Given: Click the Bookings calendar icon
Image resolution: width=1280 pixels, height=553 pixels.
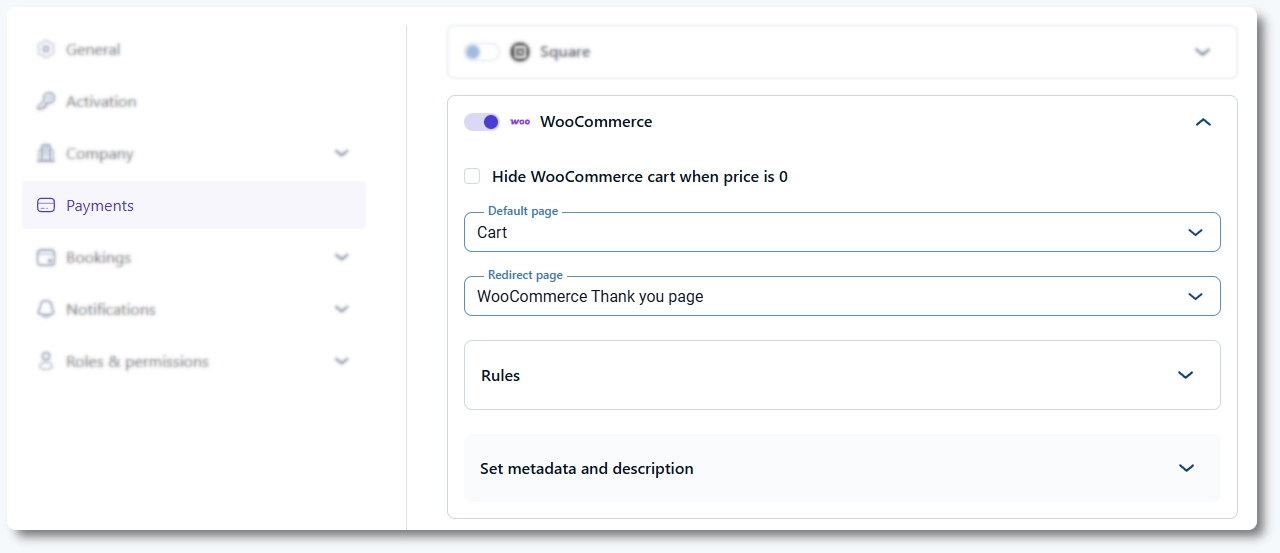Looking at the screenshot, I should click(45, 257).
